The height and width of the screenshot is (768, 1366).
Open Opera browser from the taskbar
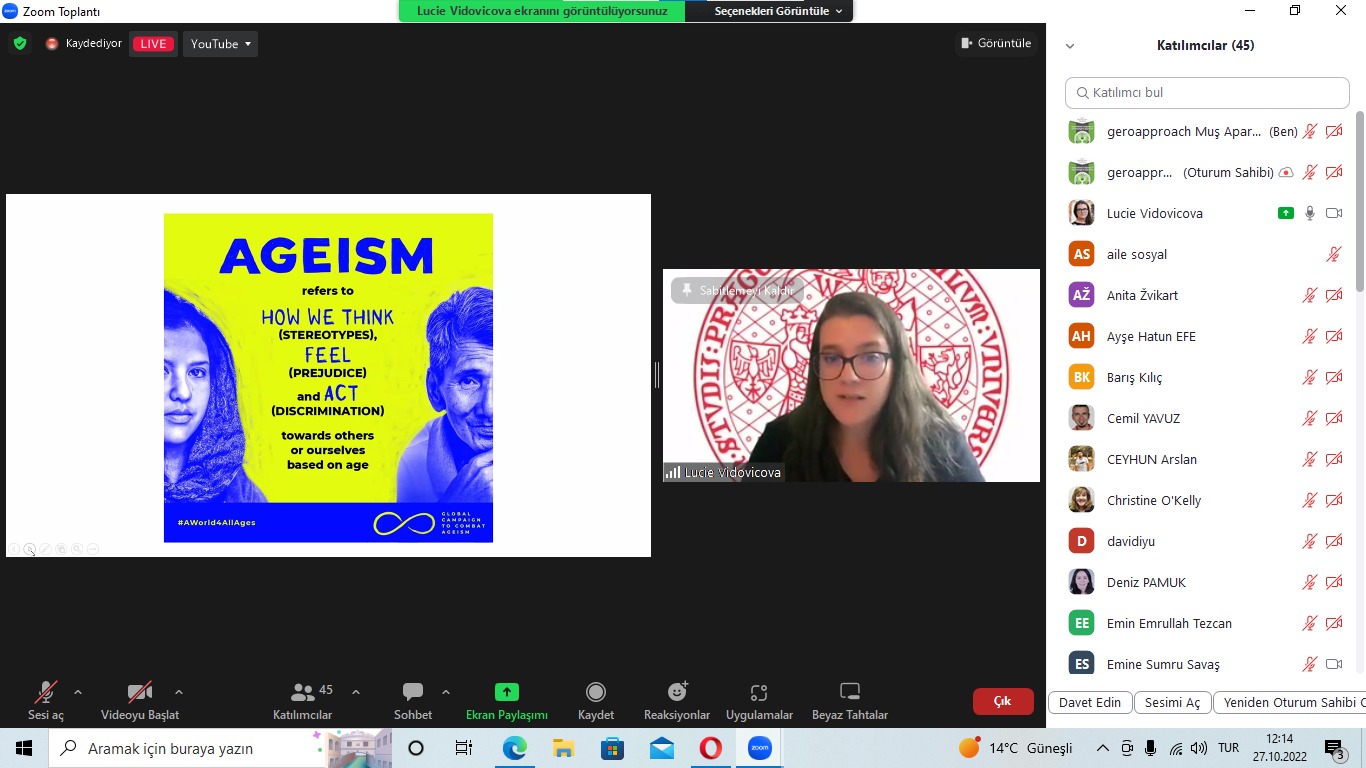point(710,748)
